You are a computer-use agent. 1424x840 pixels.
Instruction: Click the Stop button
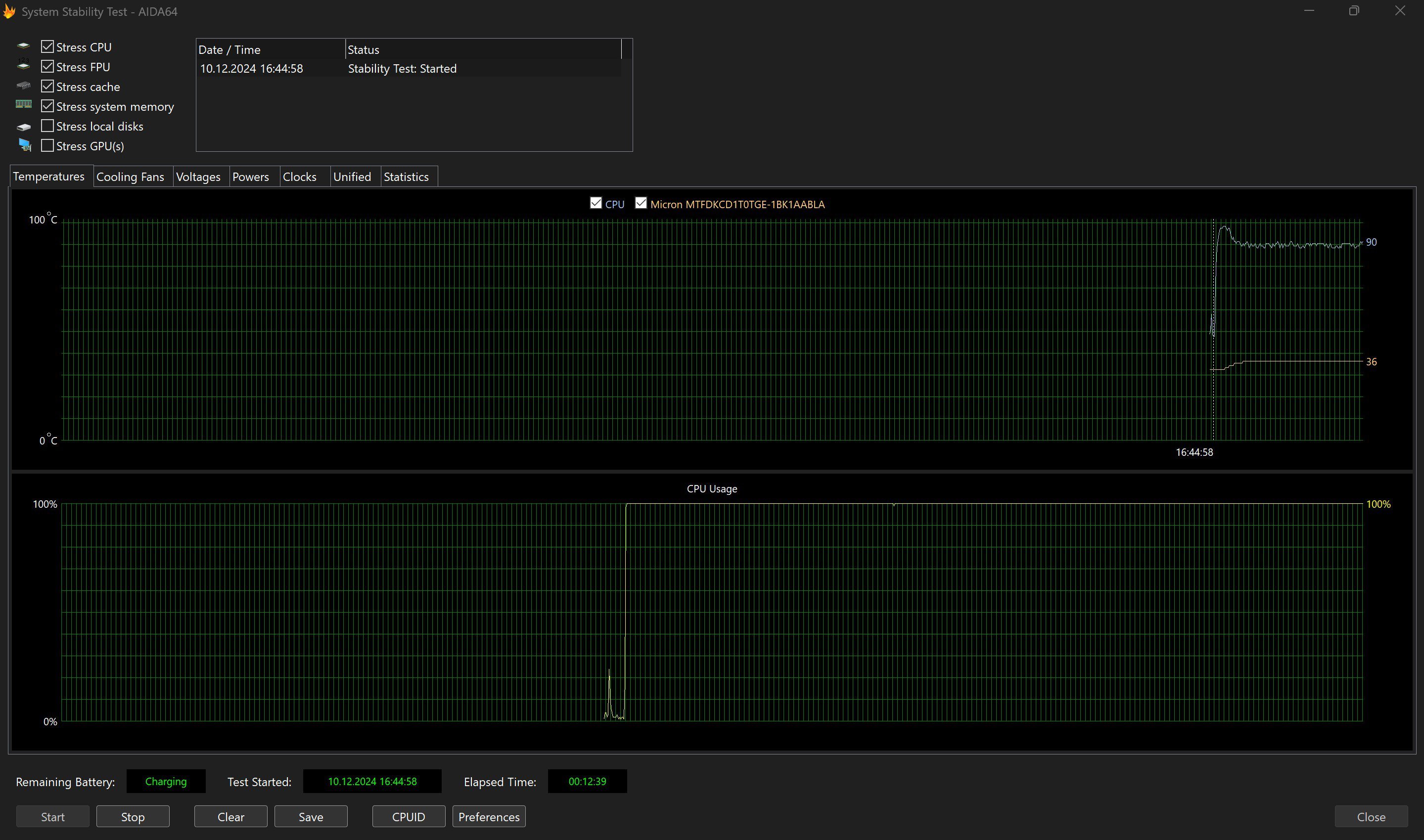pyautogui.click(x=132, y=817)
